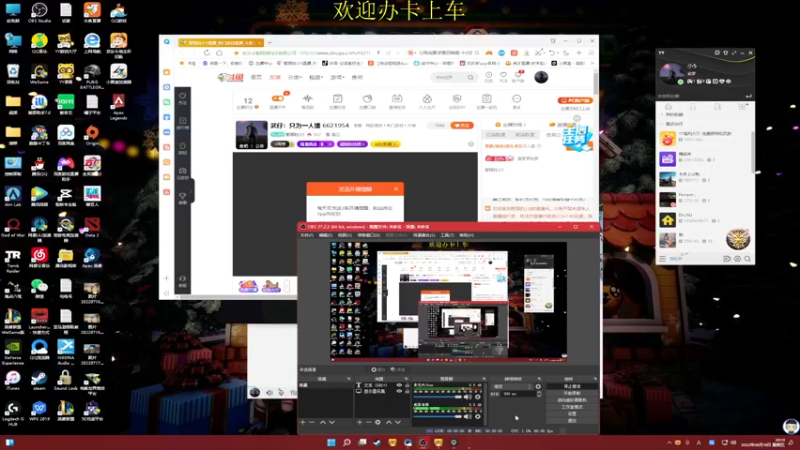The height and width of the screenshot is (450, 800).
Task: Open OBS Studio desktop shortcut
Action: (39, 13)
